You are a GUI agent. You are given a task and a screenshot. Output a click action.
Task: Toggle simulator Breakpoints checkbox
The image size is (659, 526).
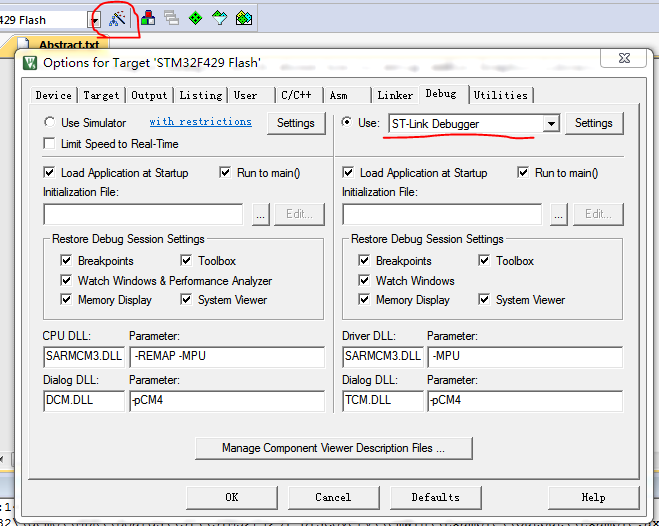(x=66, y=260)
